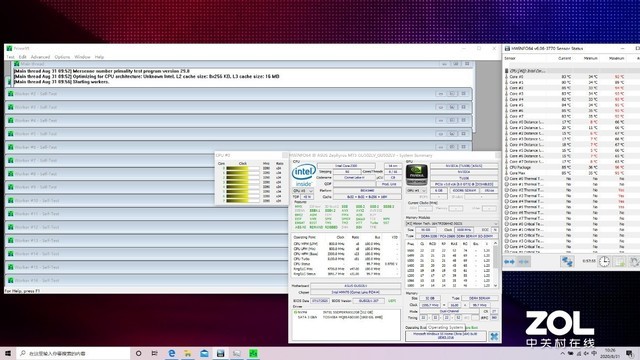640x360 pixels.
Task: Click the Main thread window icon
Action: tap(17, 64)
